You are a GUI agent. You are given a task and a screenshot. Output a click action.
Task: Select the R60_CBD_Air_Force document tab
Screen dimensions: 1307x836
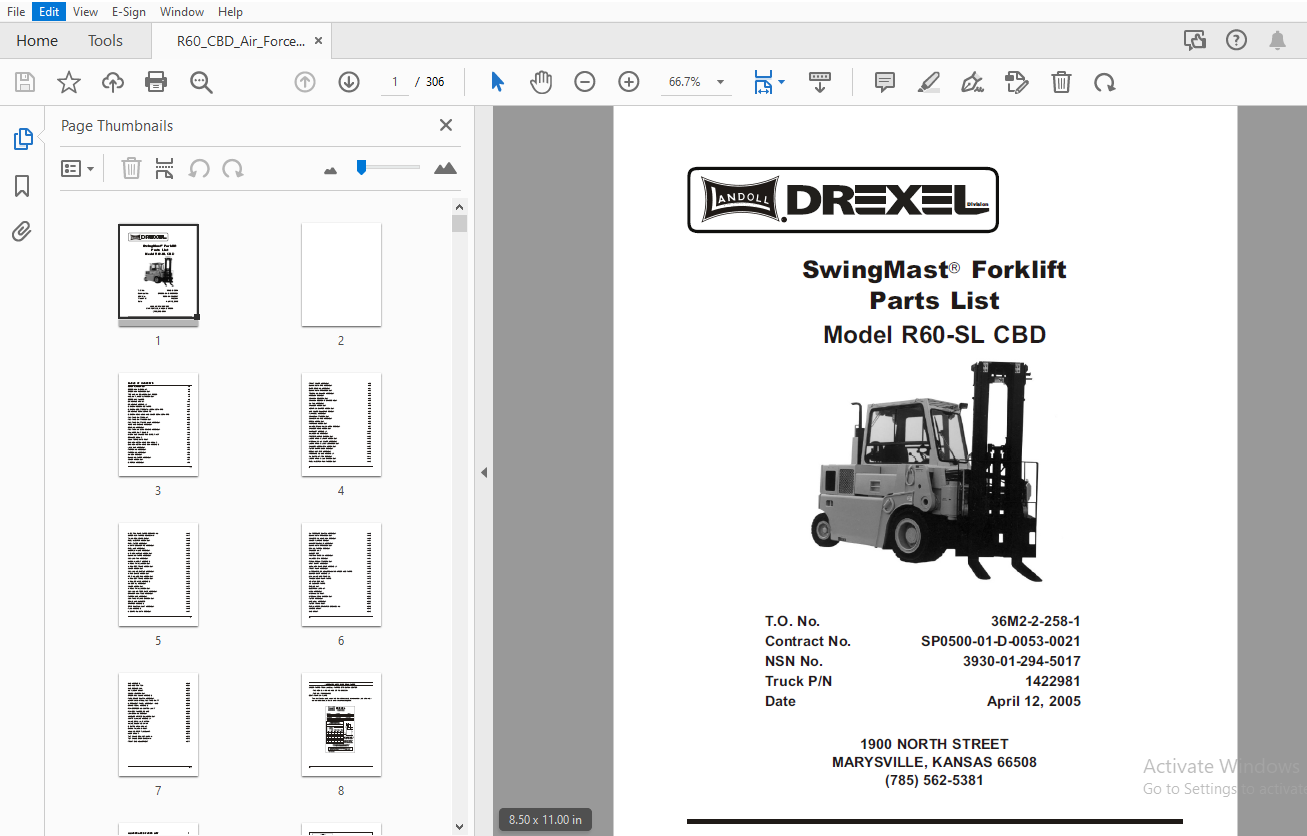[x=240, y=41]
